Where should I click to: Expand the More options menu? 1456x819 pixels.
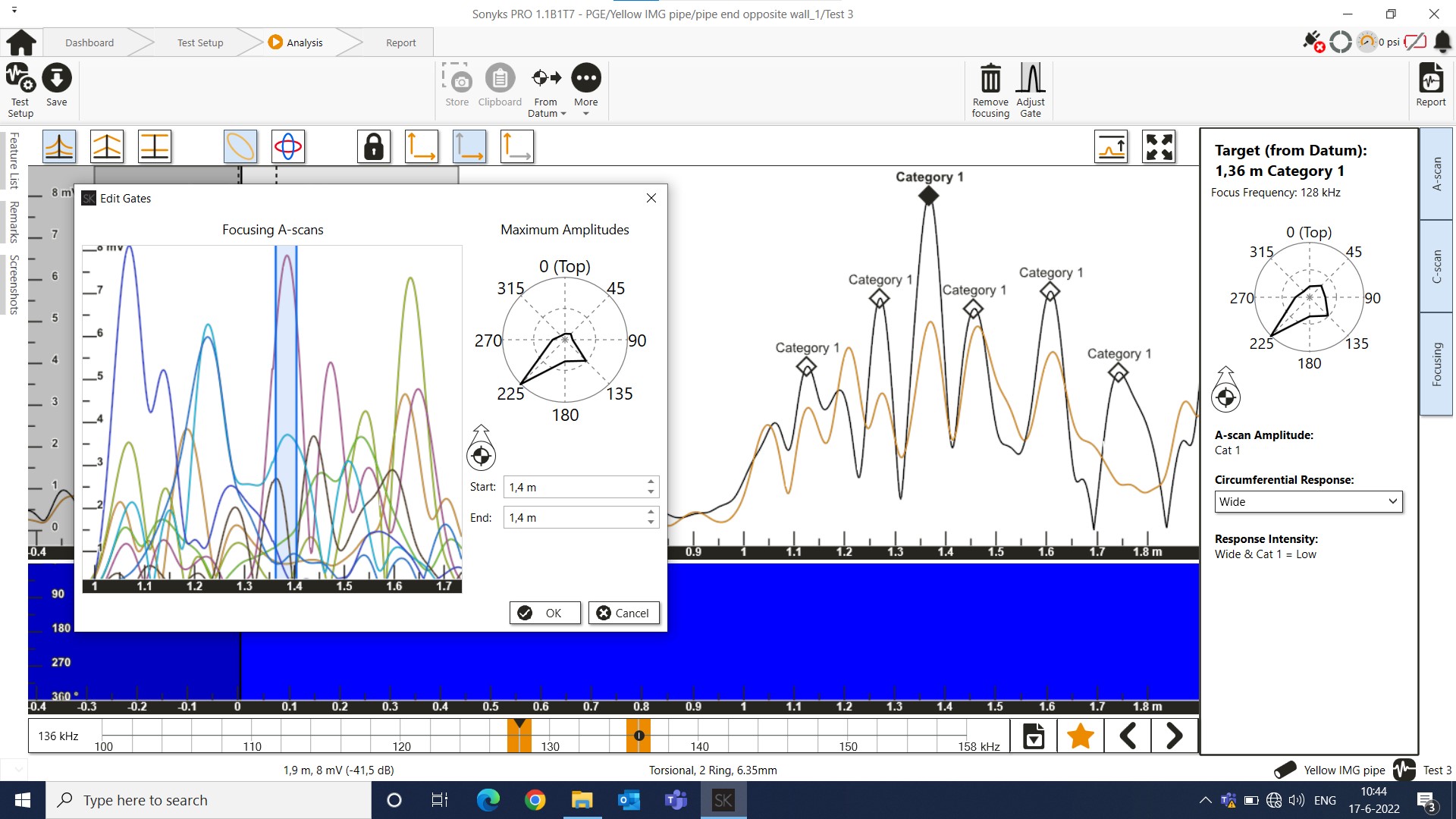pyautogui.click(x=585, y=79)
